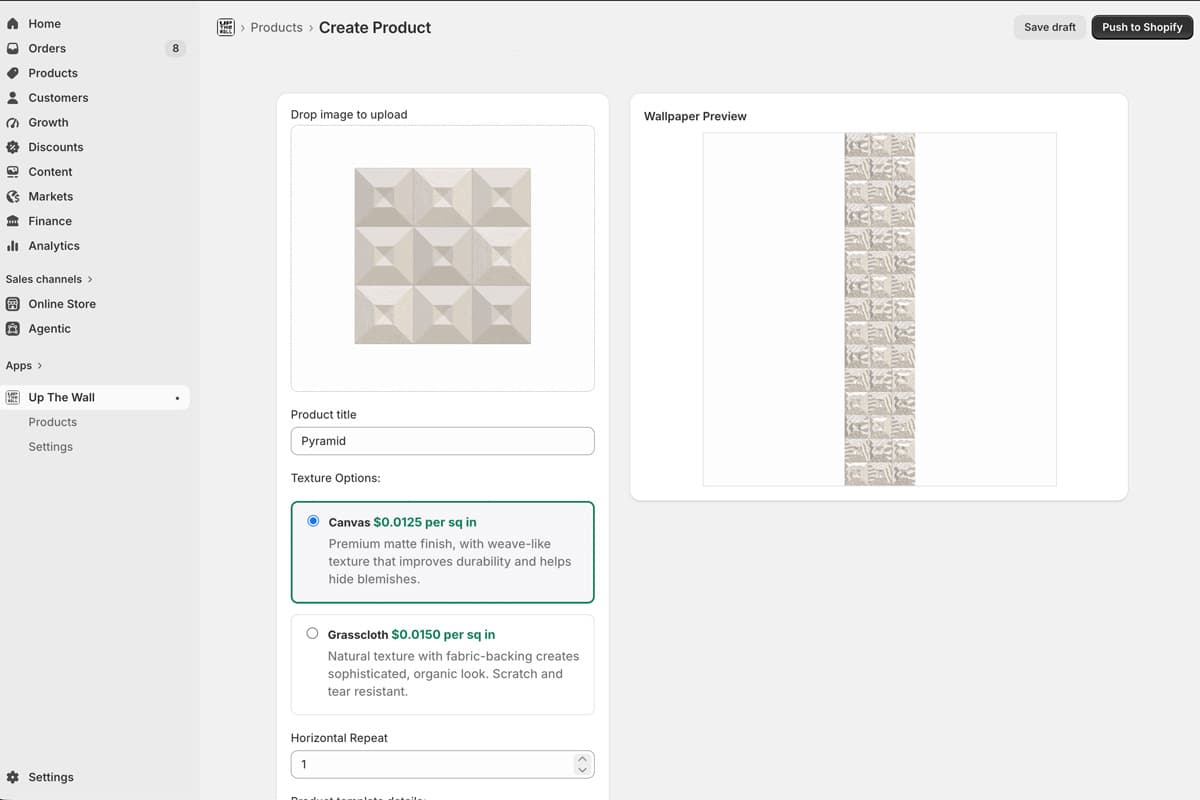This screenshot has height=800, width=1200.
Task: Click the Products tag icon in main sidebar
Action: [13, 73]
